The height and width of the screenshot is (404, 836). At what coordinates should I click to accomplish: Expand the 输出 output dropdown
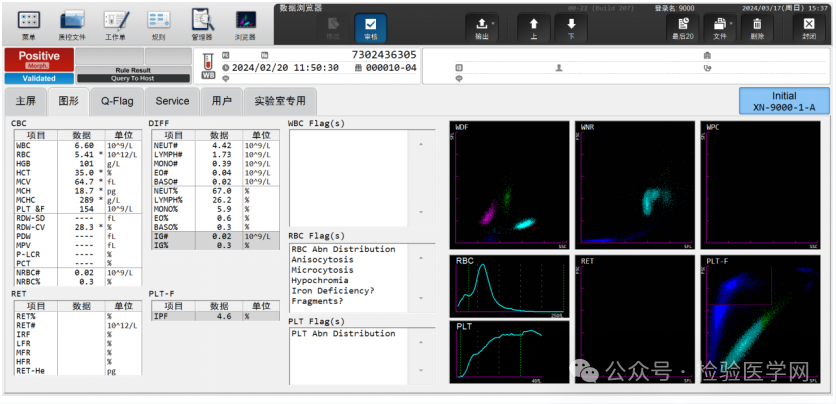pos(483,26)
